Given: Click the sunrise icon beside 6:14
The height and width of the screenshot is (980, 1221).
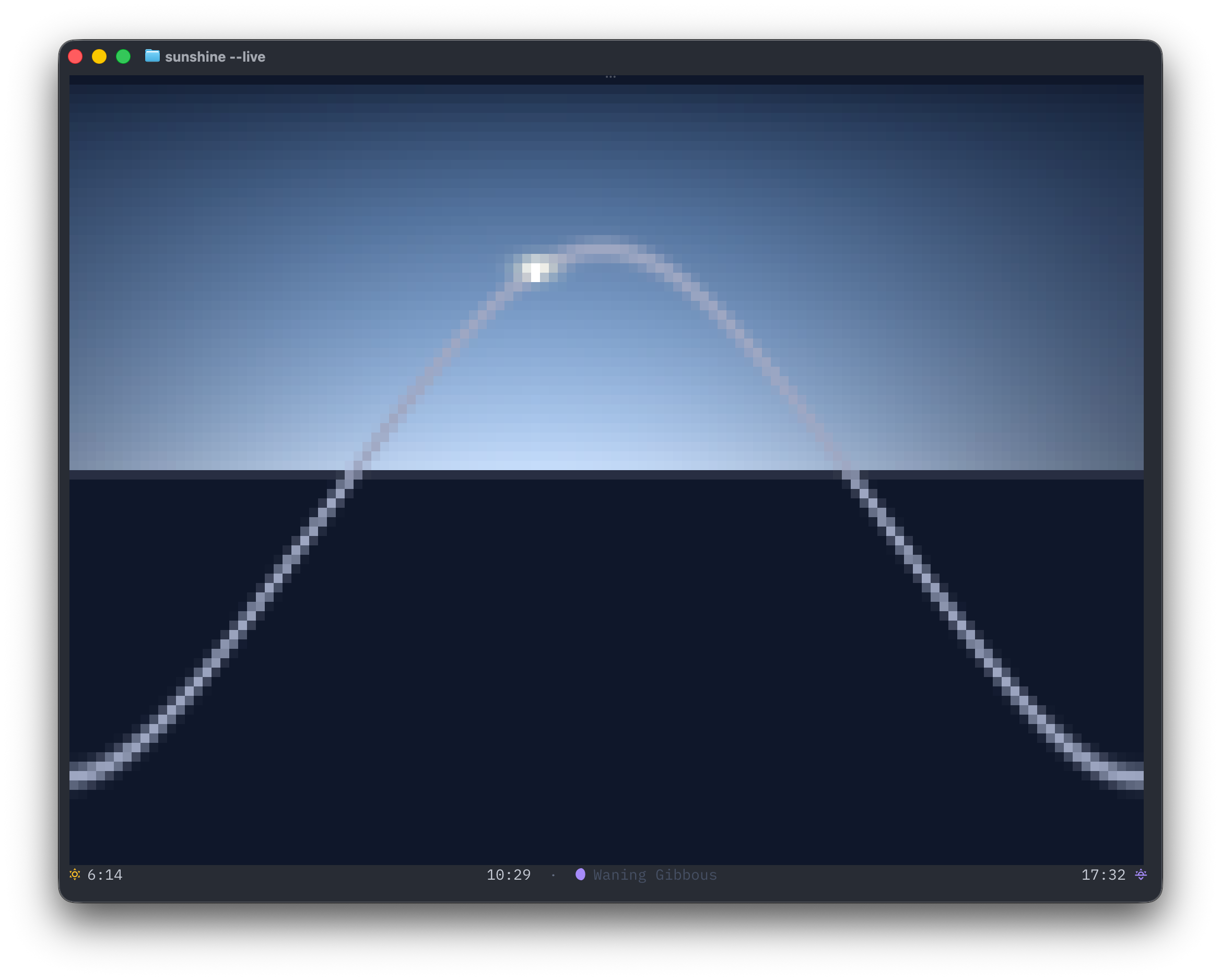Looking at the screenshot, I should tap(75, 874).
